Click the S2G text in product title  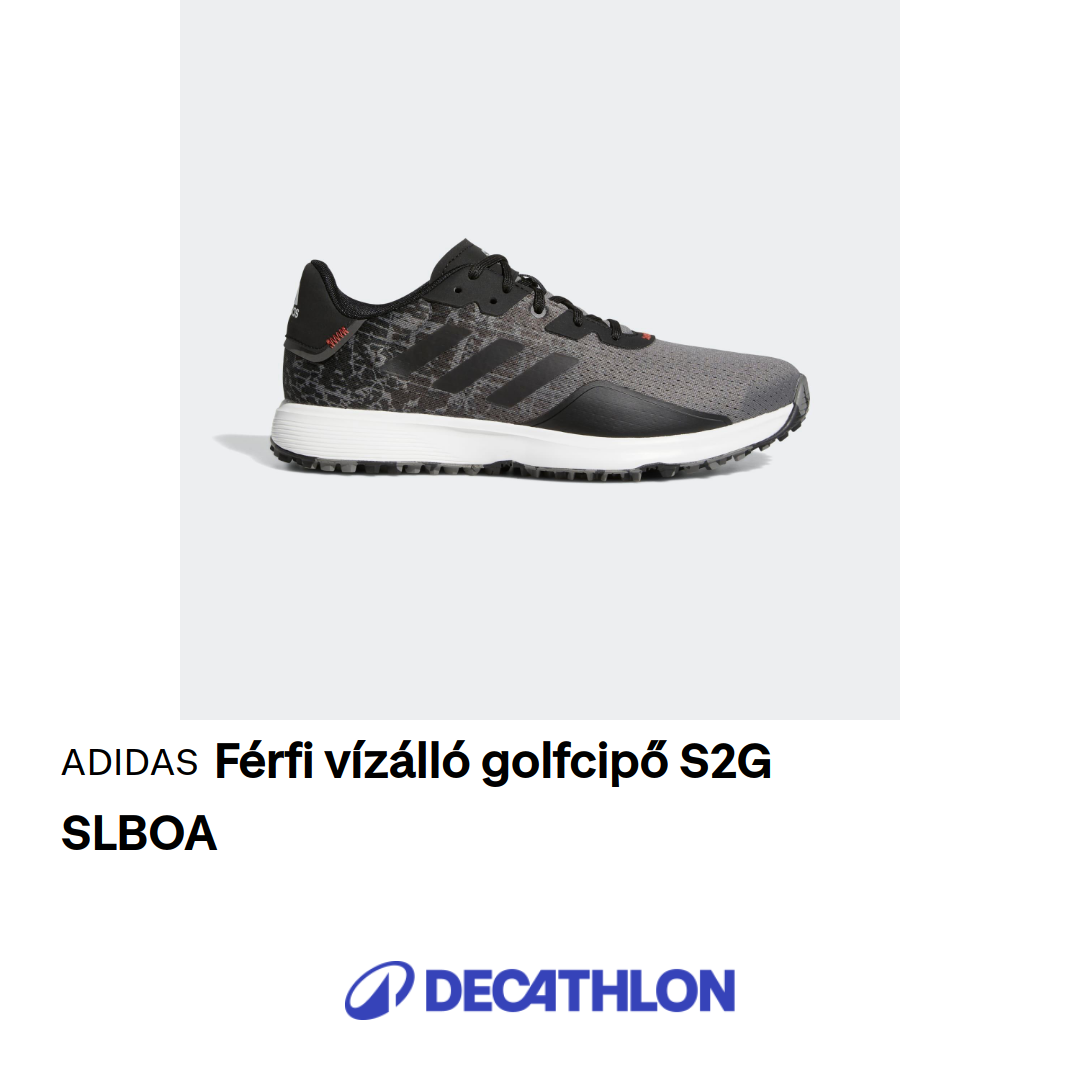point(725,762)
